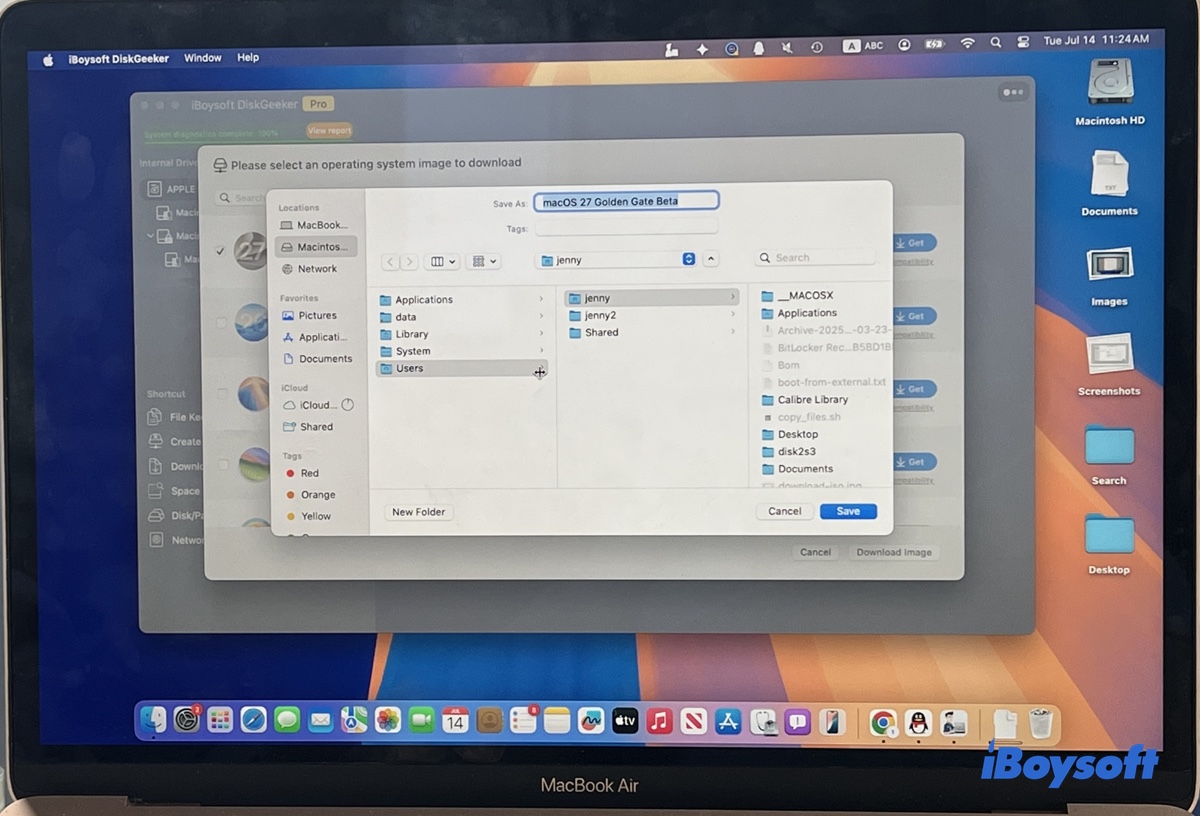The width and height of the screenshot is (1200, 816).
Task: Select the jenny2 folder in second column
Action: click(651, 315)
